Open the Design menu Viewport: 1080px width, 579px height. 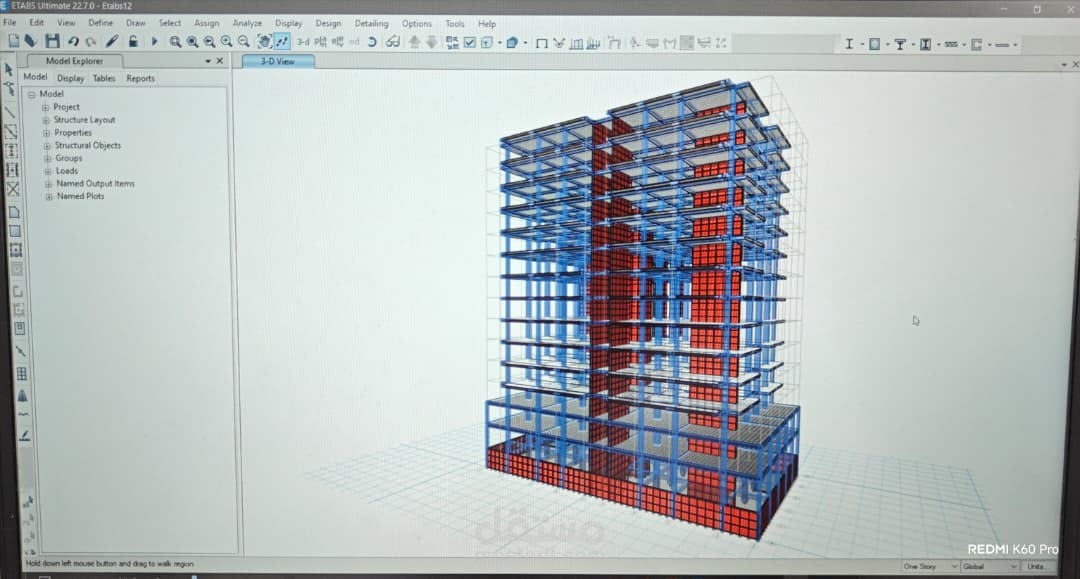328,23
